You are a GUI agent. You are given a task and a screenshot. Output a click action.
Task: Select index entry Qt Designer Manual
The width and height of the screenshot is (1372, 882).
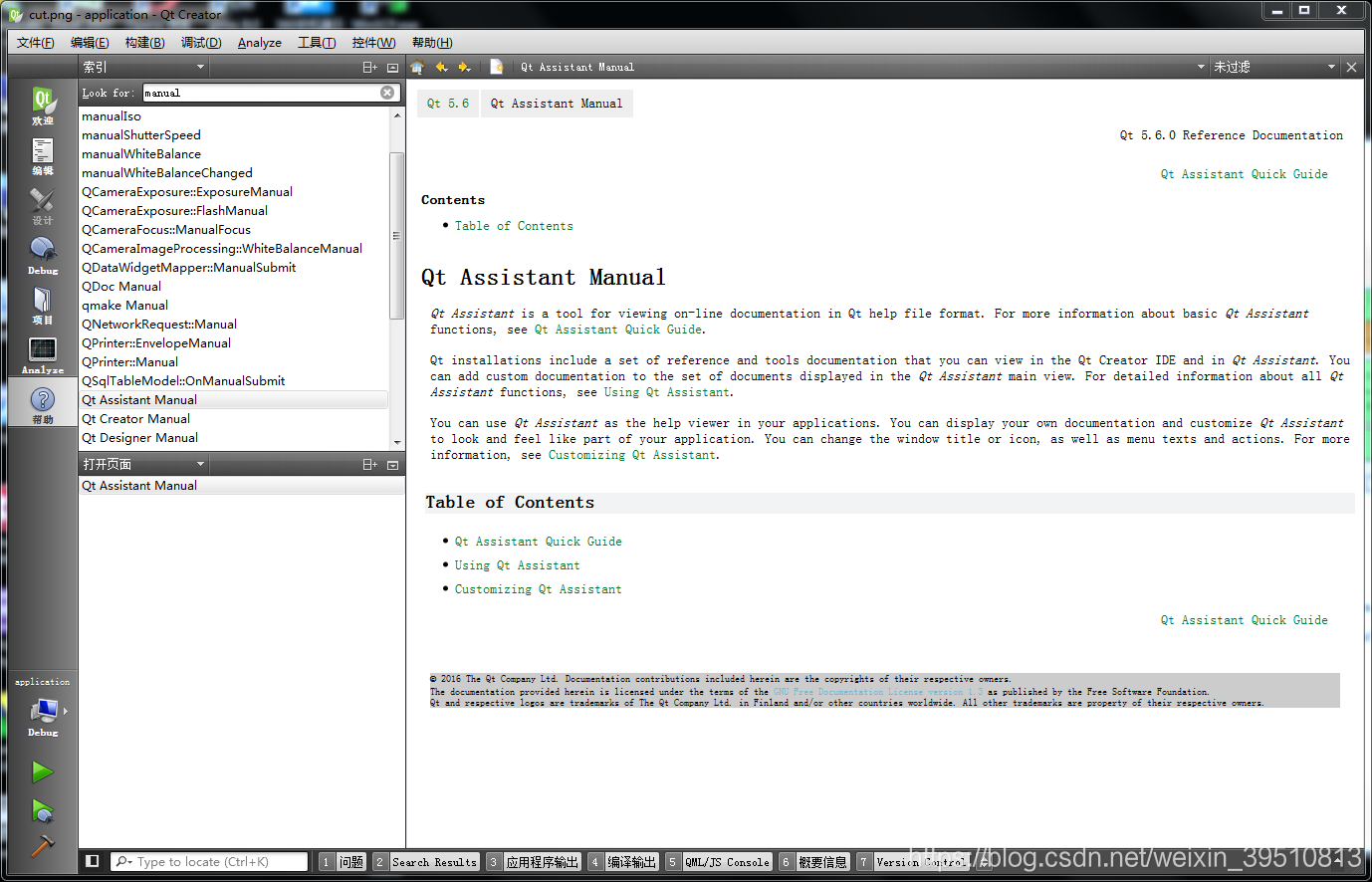(x=139, y=438)
